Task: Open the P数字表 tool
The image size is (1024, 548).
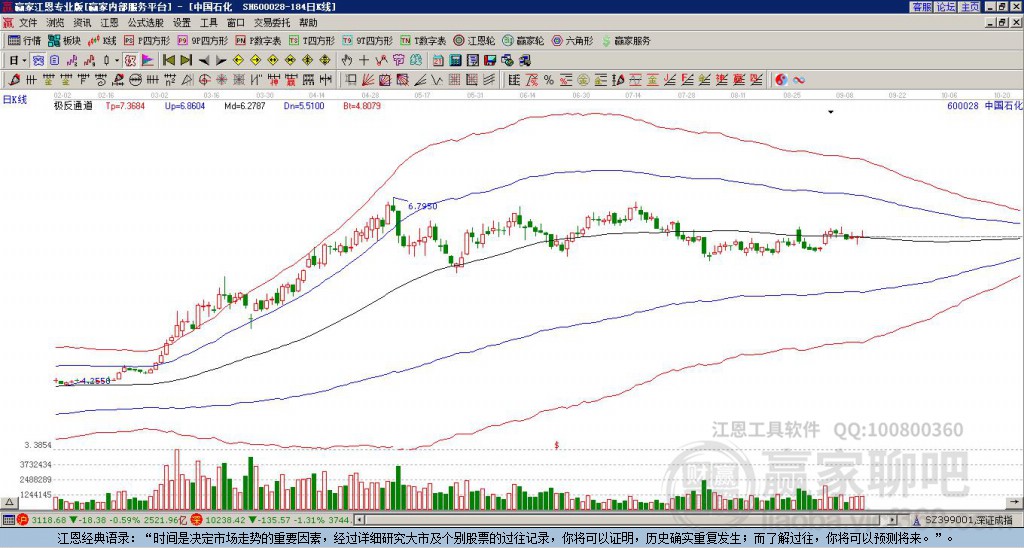Action: (x=259, y=40)
